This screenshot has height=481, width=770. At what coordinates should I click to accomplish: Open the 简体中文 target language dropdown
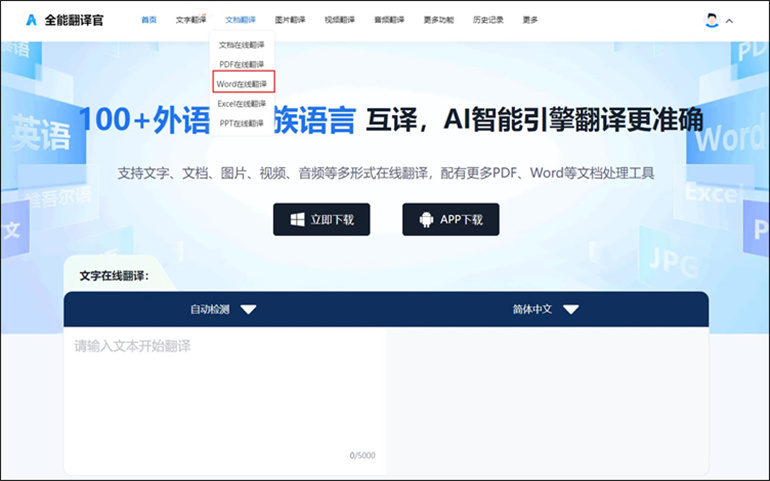point(546,310)
